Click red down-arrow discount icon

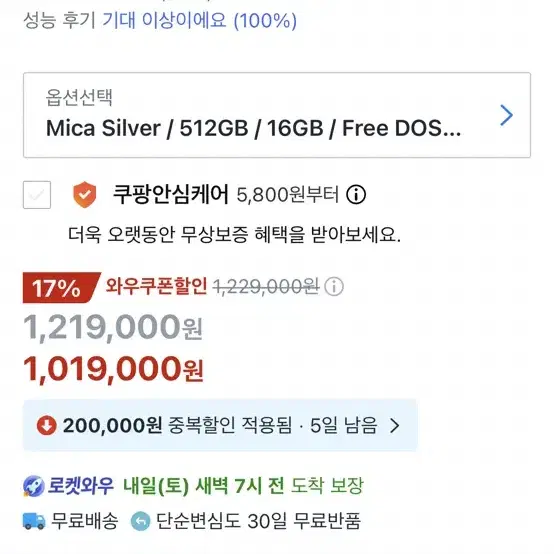point(47,425)
